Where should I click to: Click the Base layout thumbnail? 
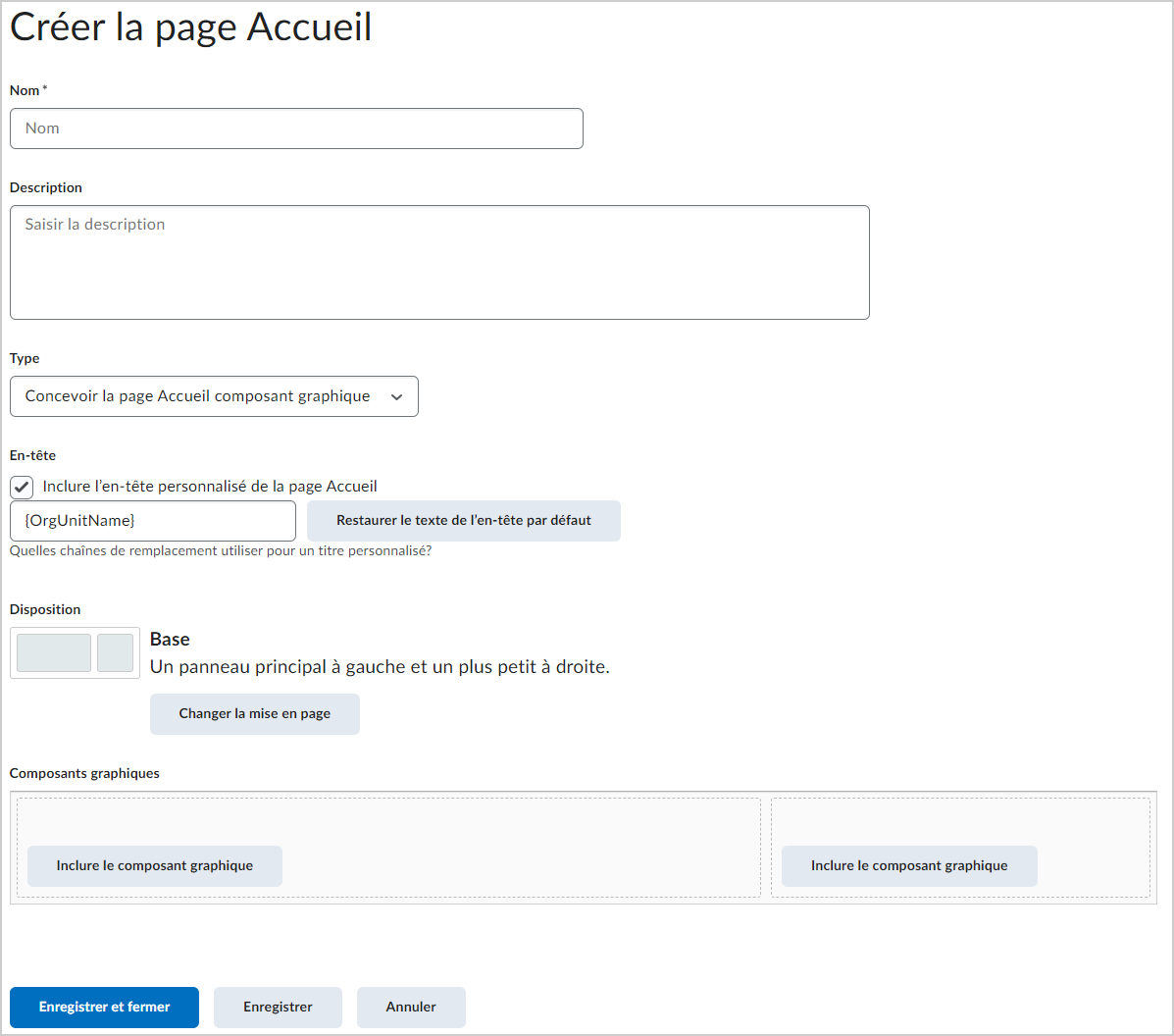[x=75, y=652]
